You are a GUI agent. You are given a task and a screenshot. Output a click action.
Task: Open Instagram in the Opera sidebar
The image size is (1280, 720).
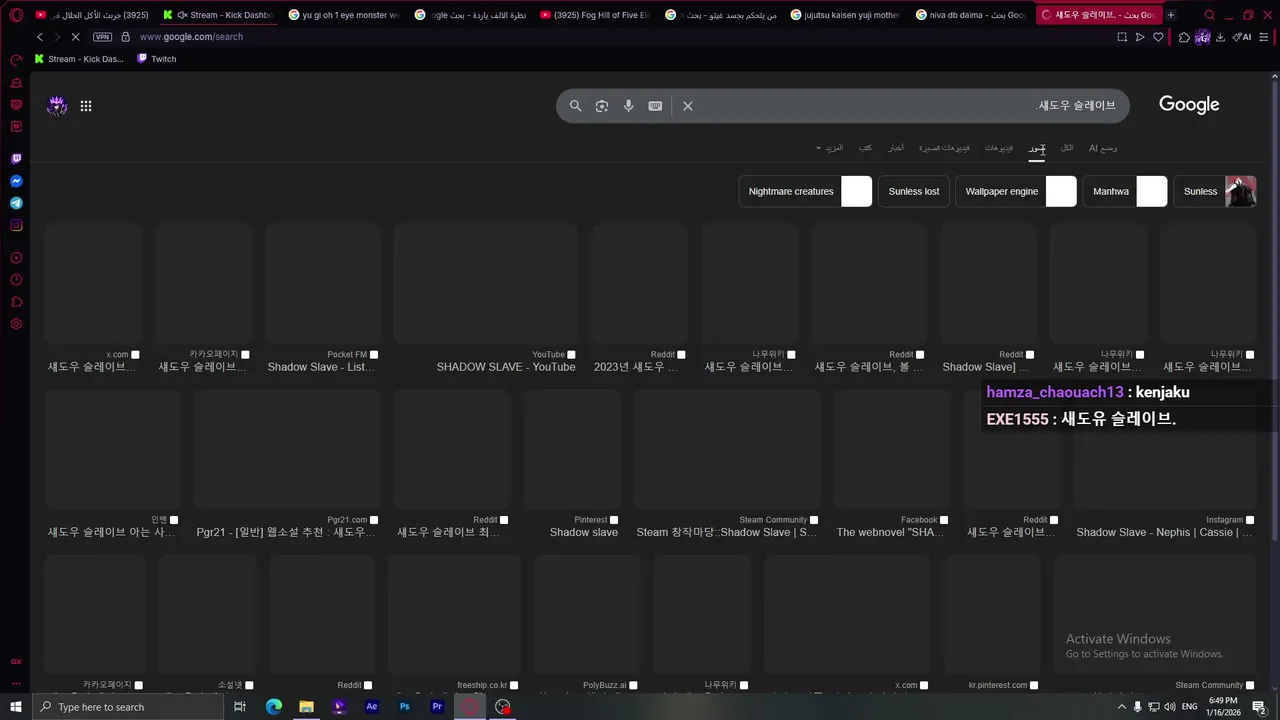(16, 225)
